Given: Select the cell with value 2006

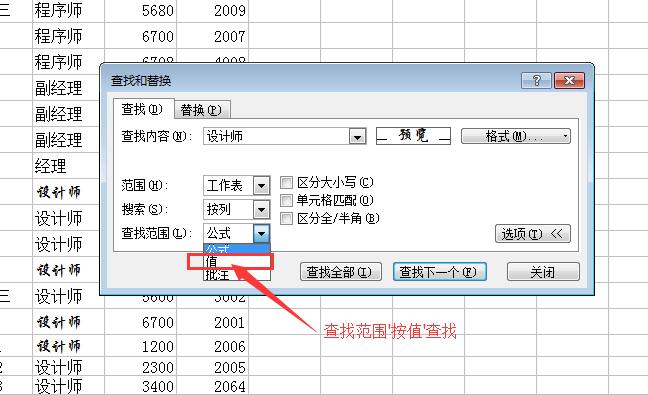Looking at the screenshot, I should tap(212, 346).
